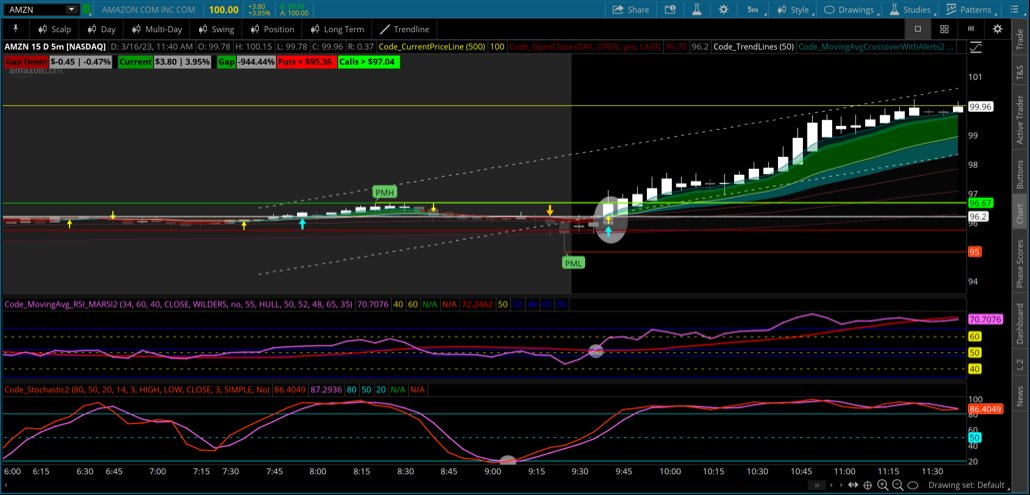Screen dimensions: 1030x495
Task: Open the AMZN symbol dropdown arrow
Action: (x=72, y=10)
